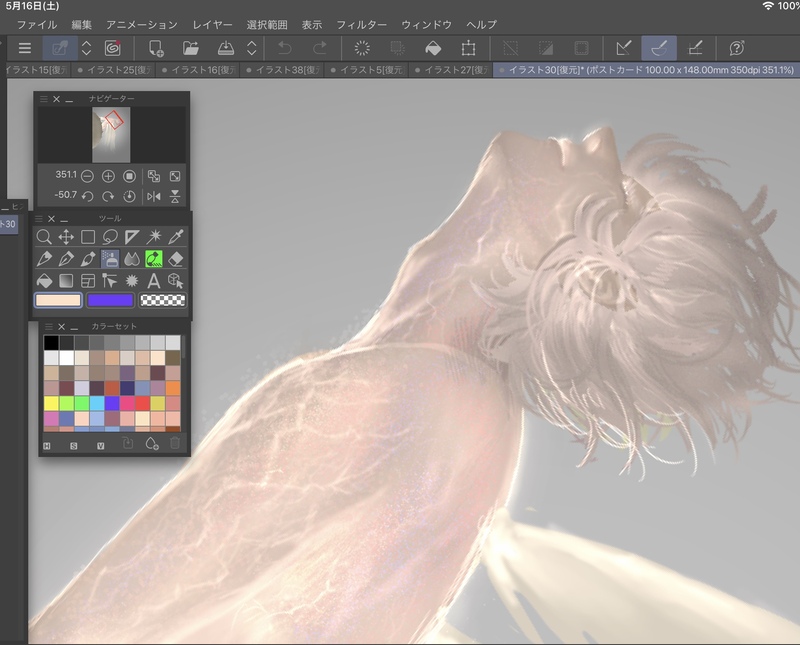
Task: Select the airbrush tool
Action: tap(110, 259)
